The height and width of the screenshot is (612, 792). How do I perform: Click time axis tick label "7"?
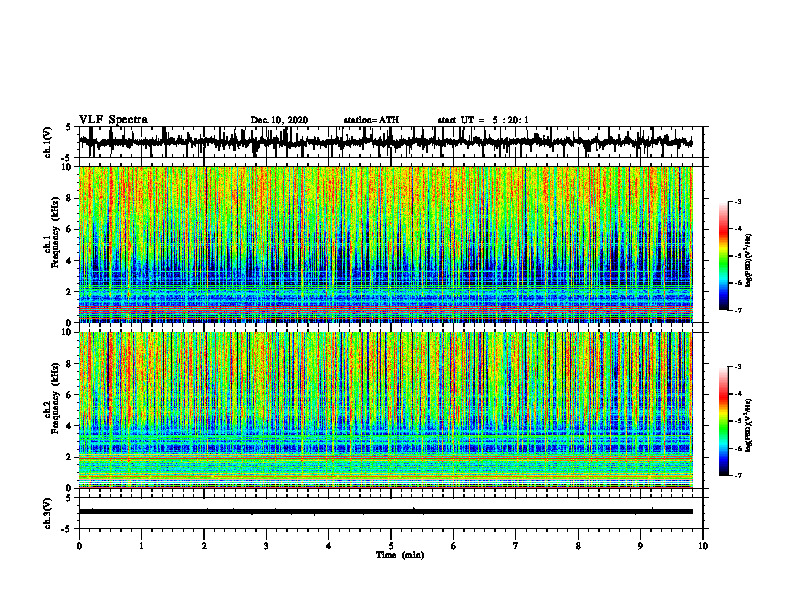pyautogui.click(x=516, y=546)
